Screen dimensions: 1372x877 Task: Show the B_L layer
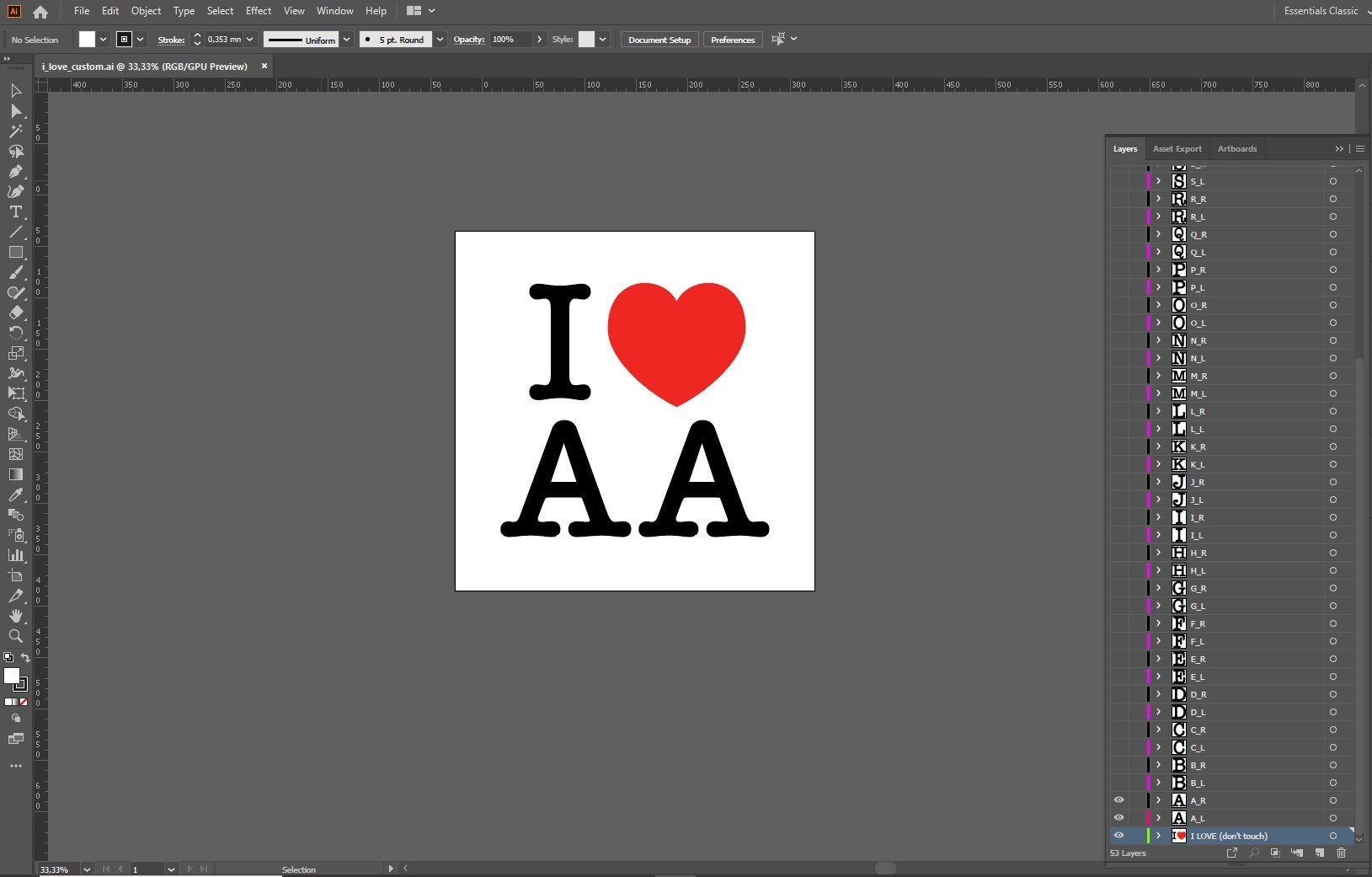pyautogui.click(x=1118, y=783)
